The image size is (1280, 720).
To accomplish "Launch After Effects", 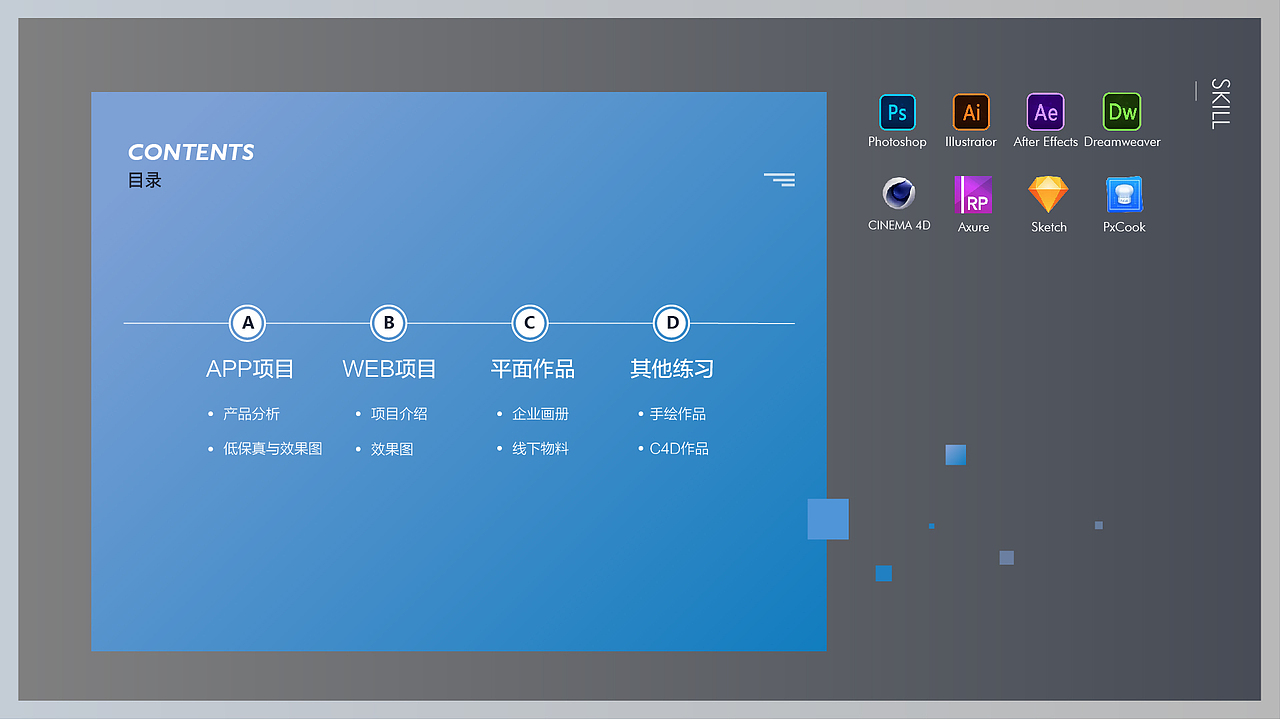I will 1045,113.
